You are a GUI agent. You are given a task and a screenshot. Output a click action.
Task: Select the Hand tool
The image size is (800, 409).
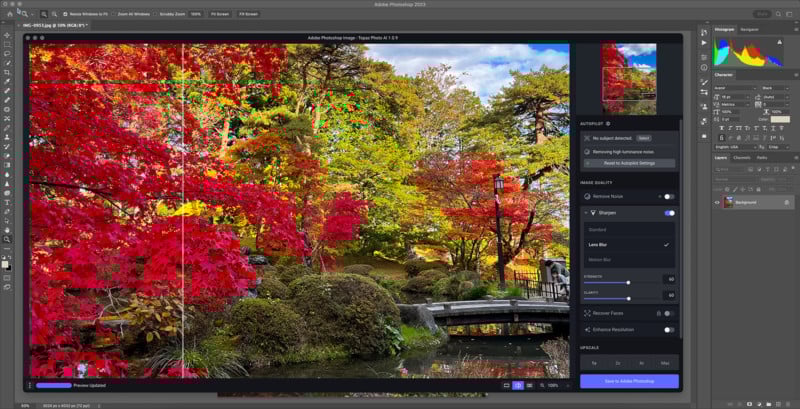pyautogui.click(x=7, y=230)
